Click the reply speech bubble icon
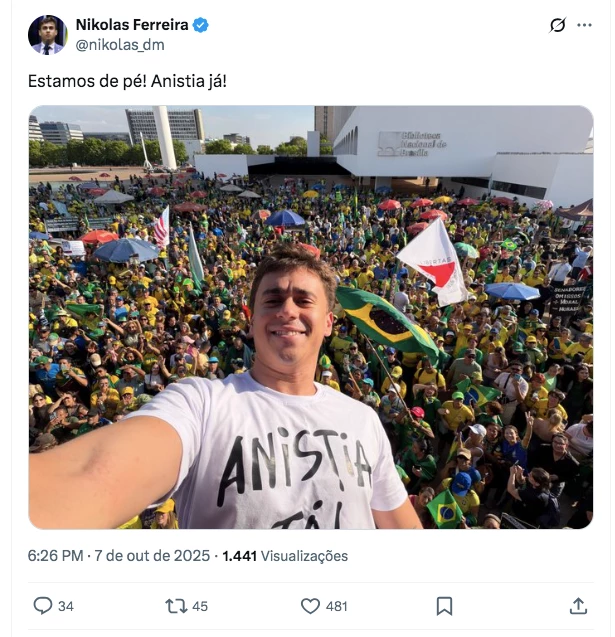Screen dimensions: 615x637 [x=42, y=606]
